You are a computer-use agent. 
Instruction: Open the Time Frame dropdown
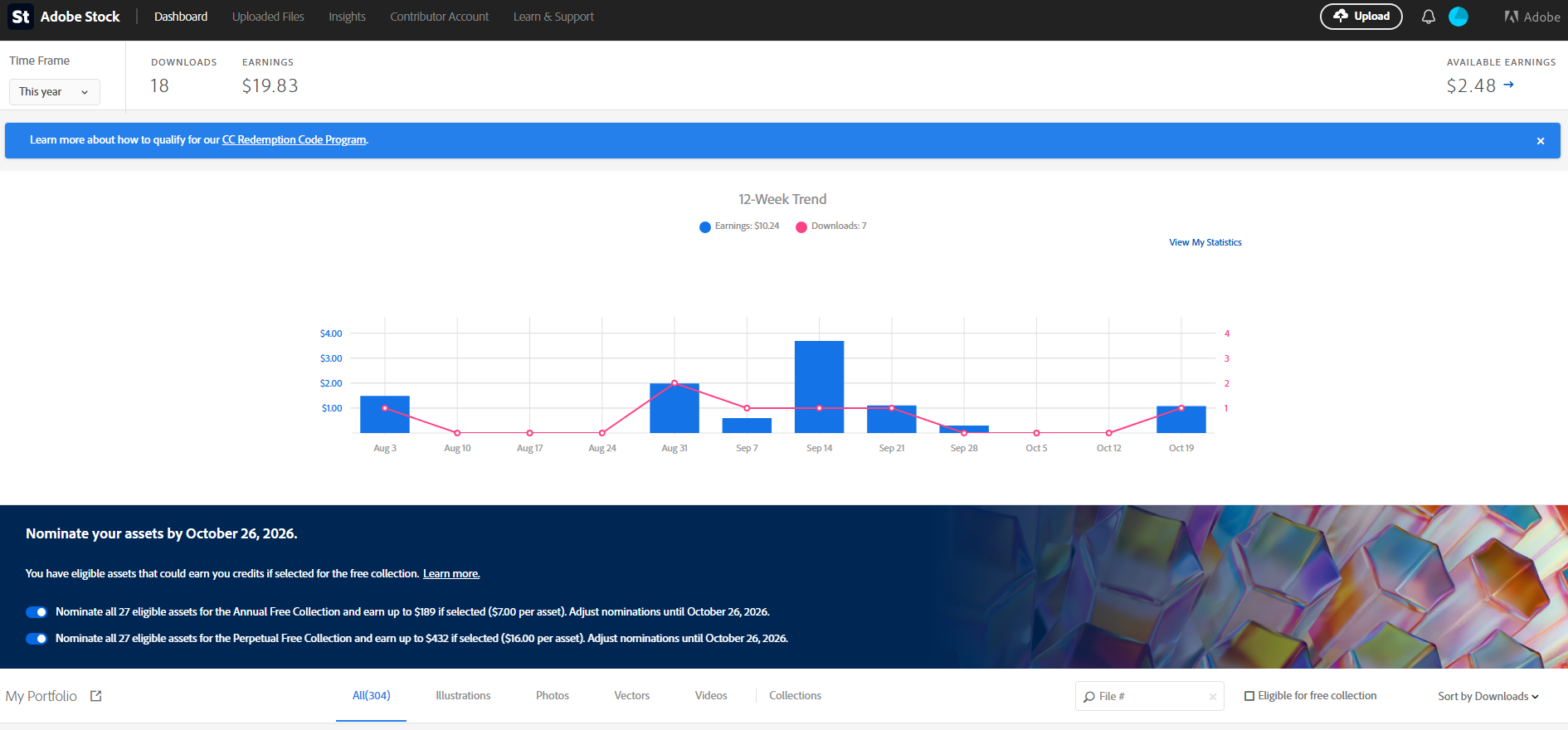click(x=55, y=92)
